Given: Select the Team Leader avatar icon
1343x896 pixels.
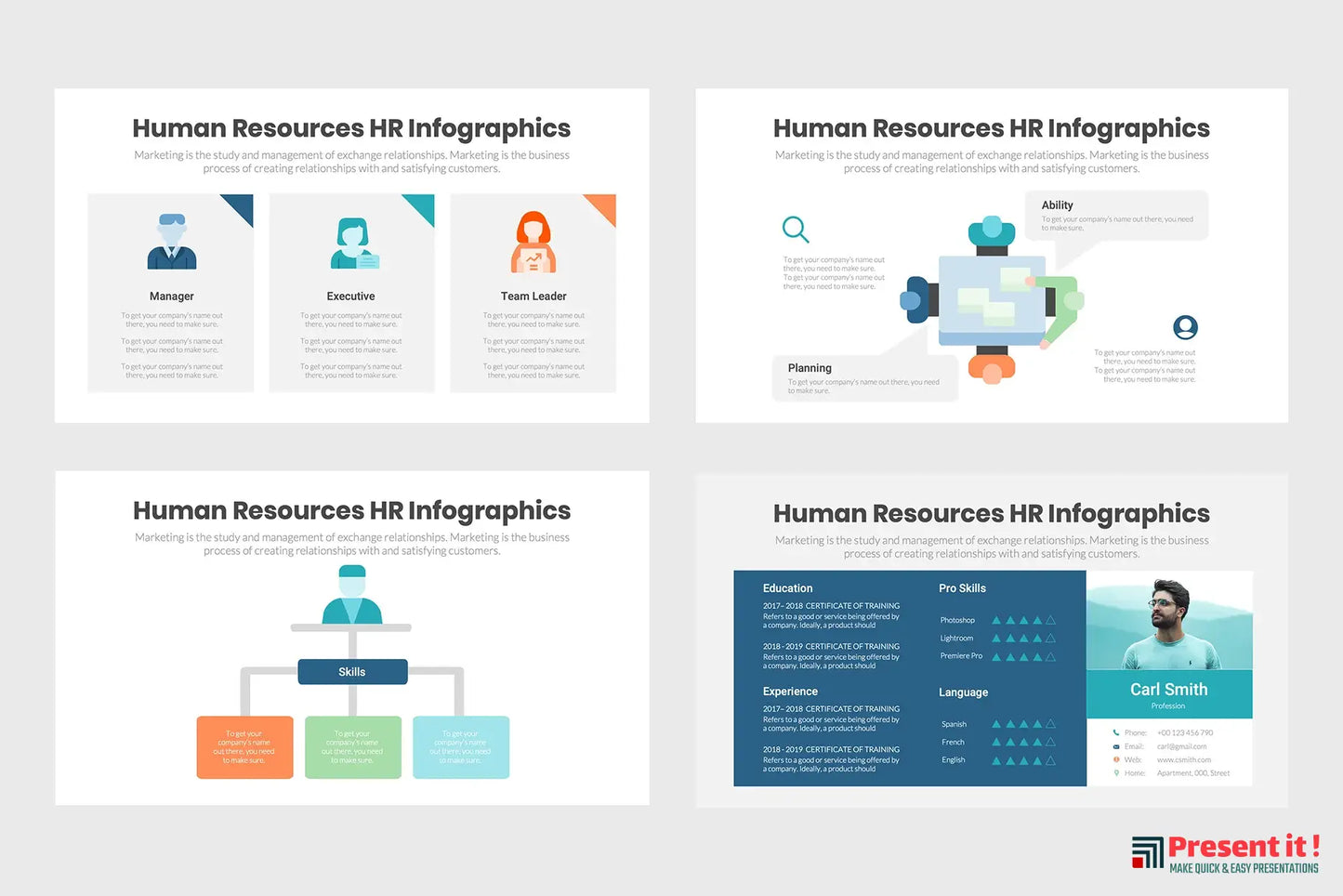Looking at the screenshot, I should click(533, 242).
